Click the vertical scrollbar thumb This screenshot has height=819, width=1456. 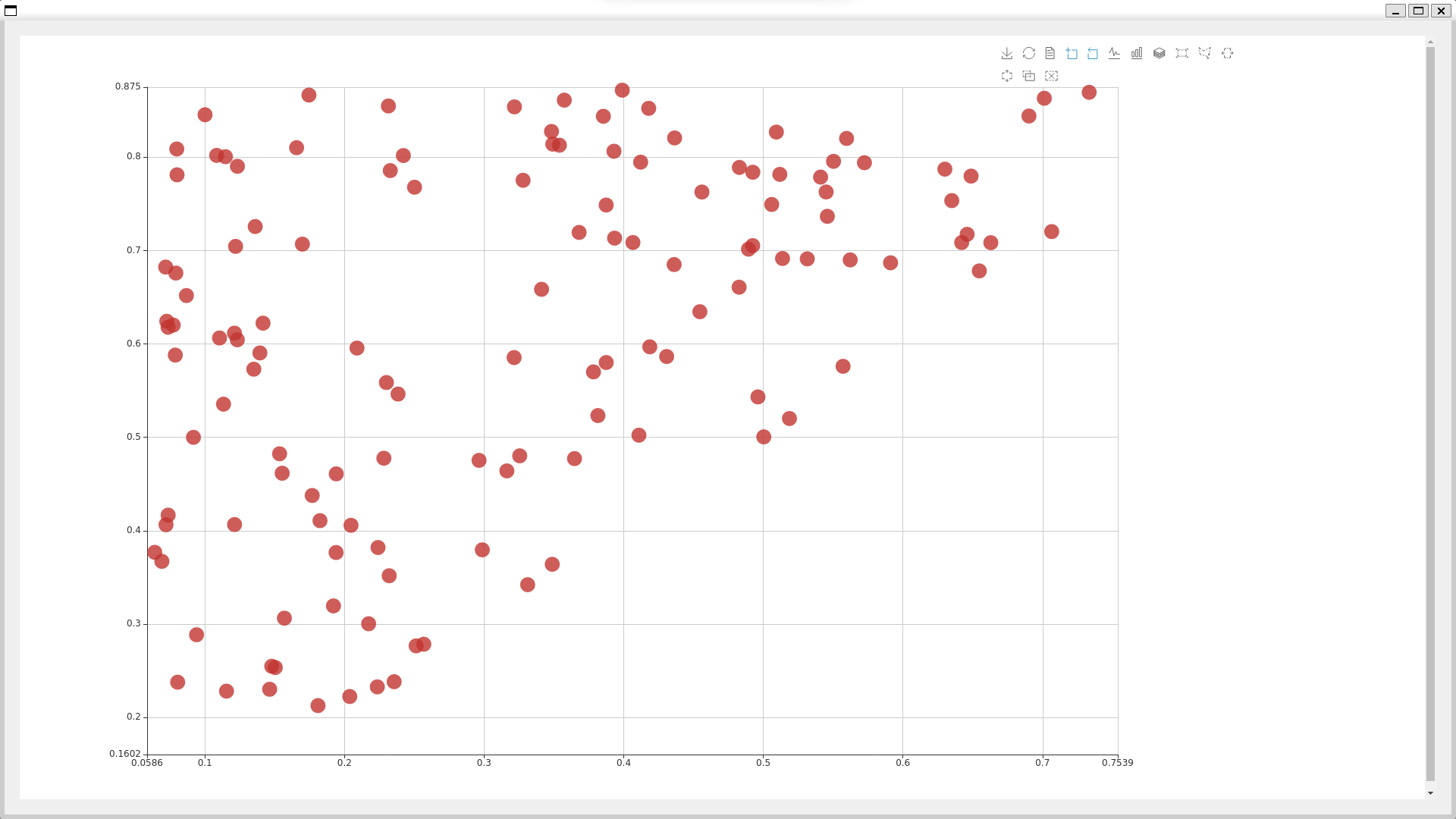(1430, 413)
